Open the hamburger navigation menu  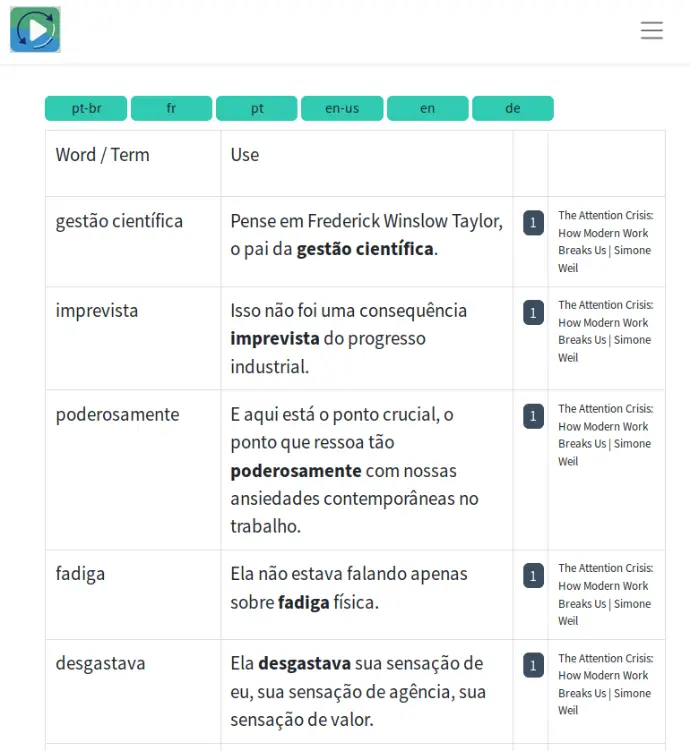tap(652, 31)
